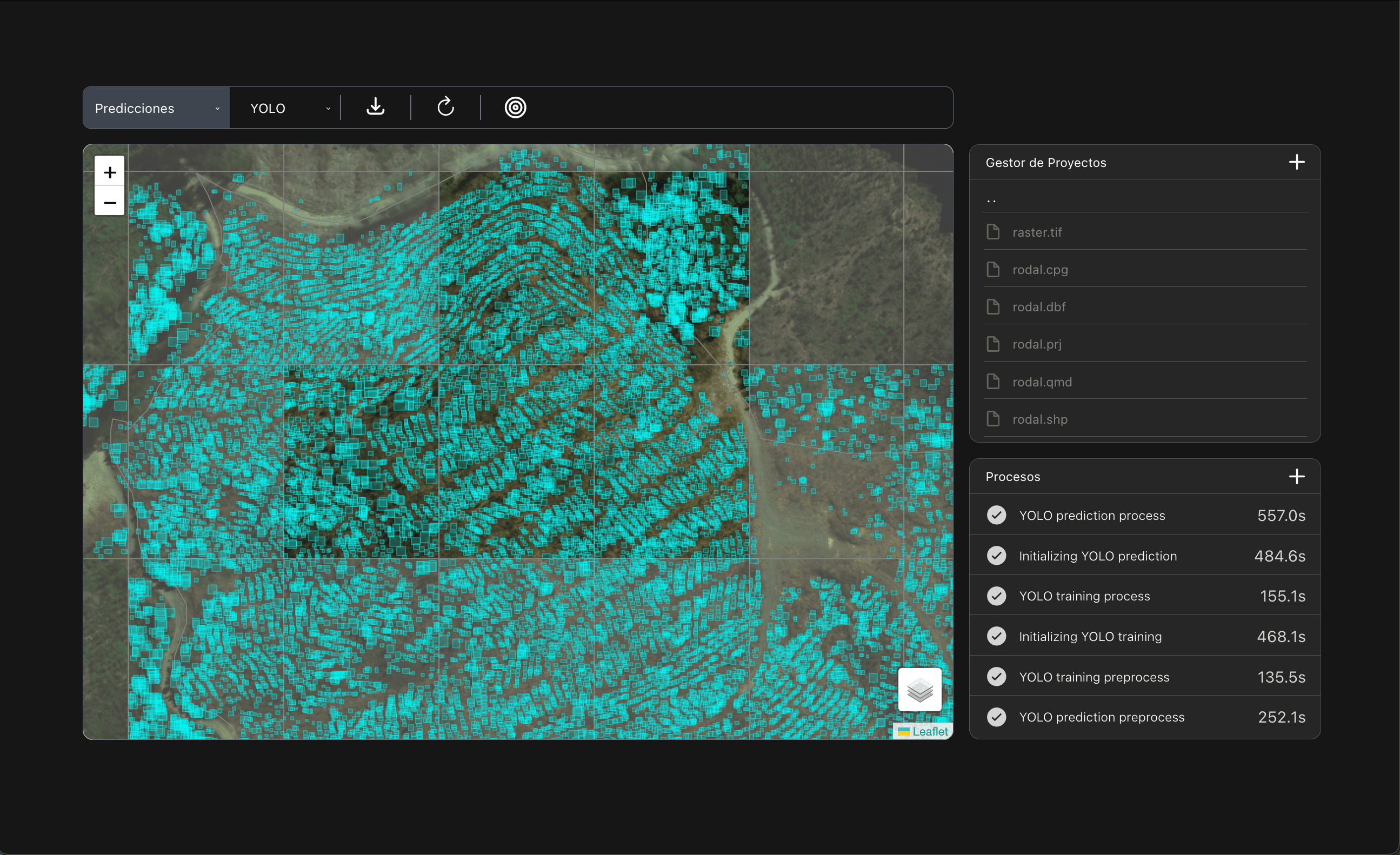Add new project in Gestor de Proyectos

(1296, 163)
